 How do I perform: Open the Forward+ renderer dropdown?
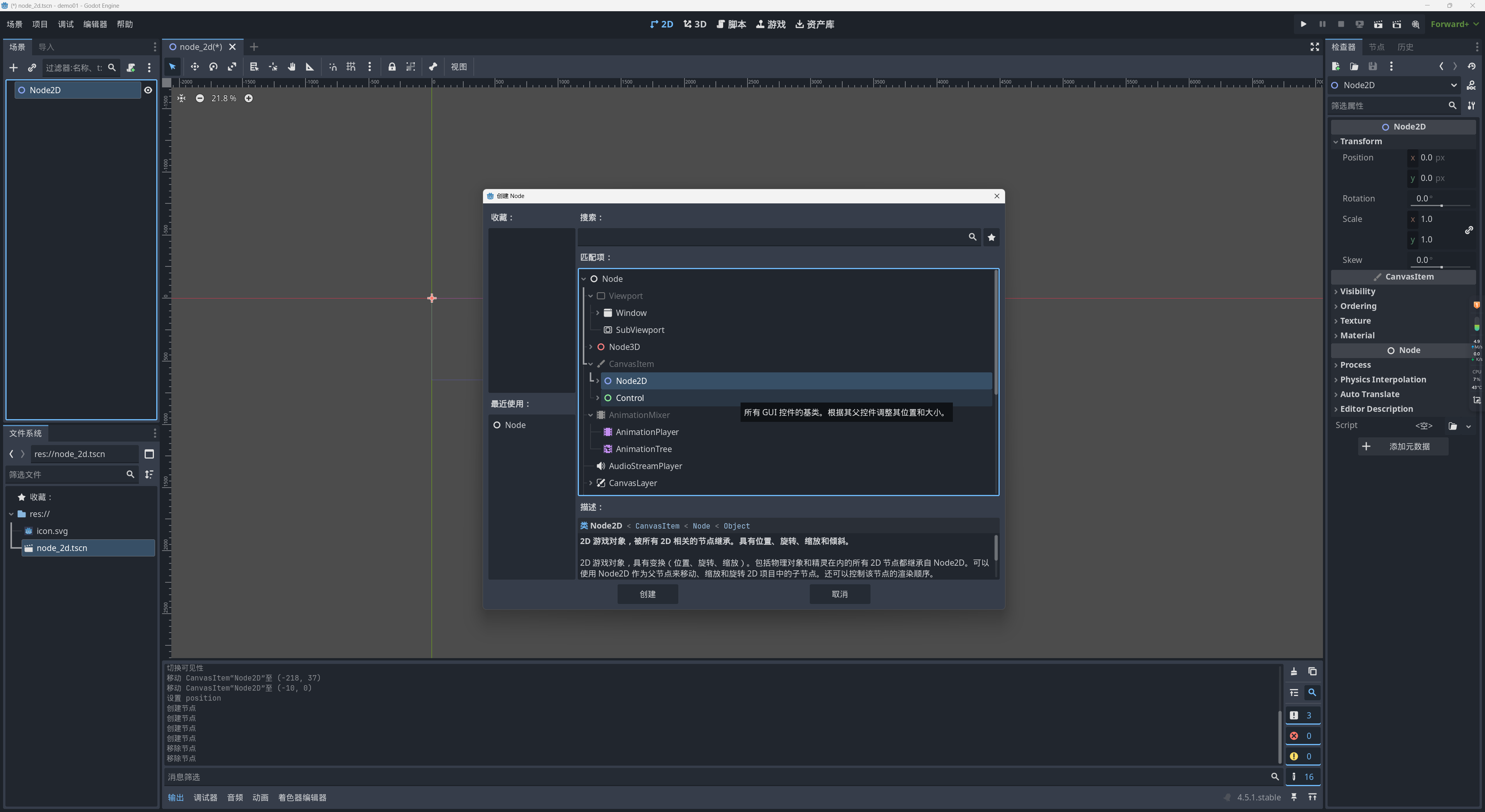coord(1454,24)
